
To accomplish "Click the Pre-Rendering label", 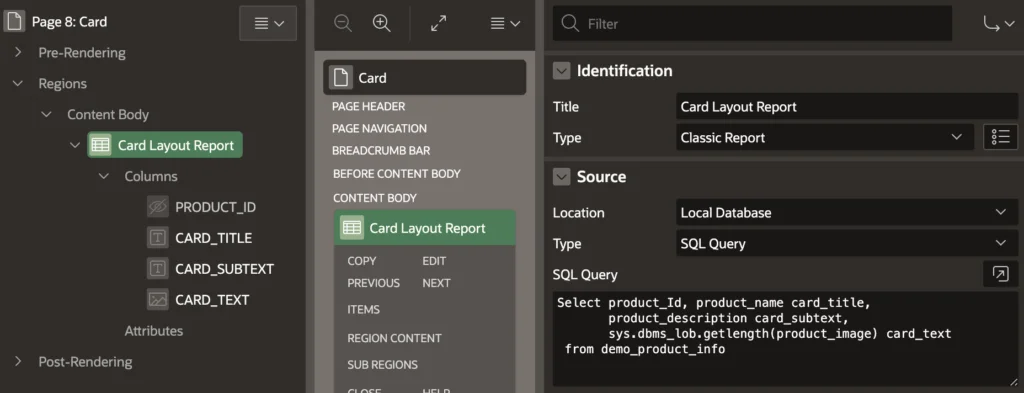I will pos(82,52).
